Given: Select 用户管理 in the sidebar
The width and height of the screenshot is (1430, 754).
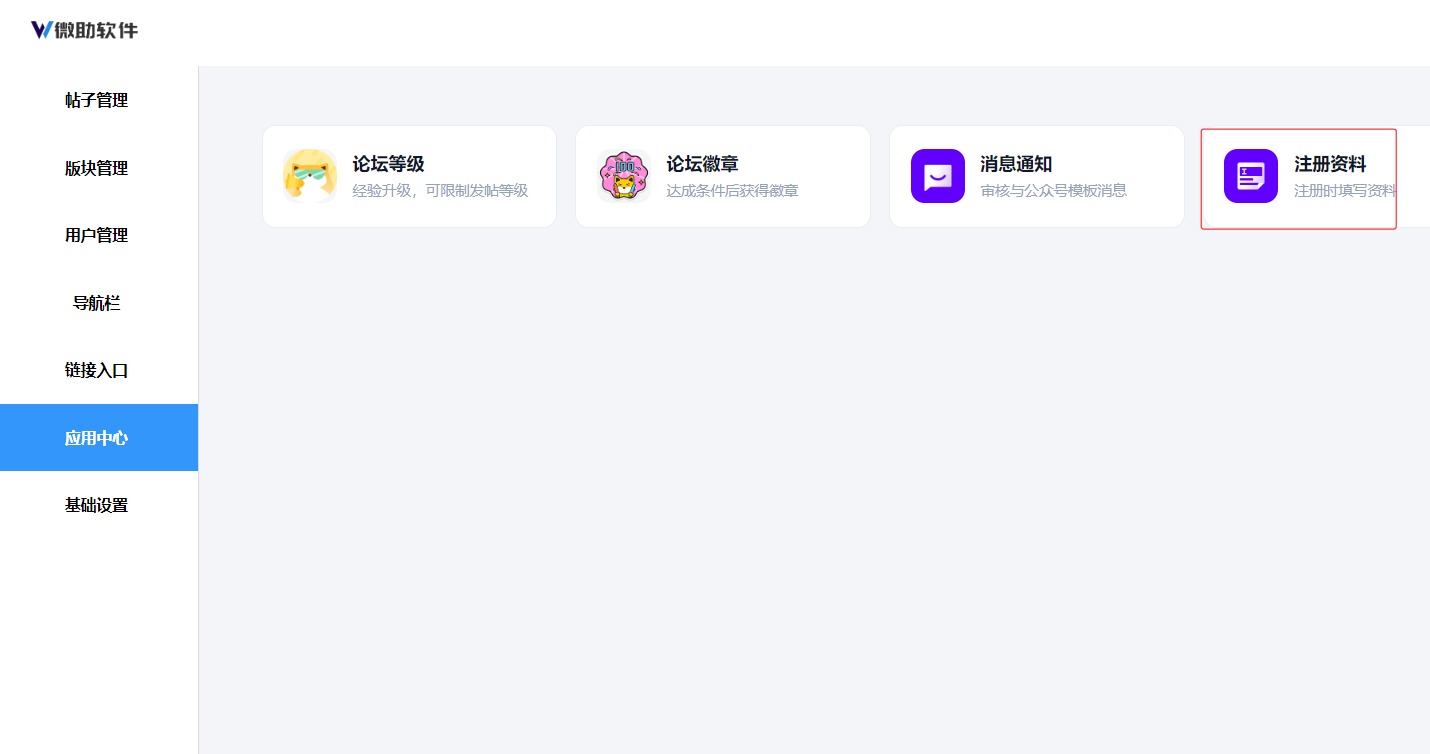Looking at the screenshot, I should click(97, 235).
